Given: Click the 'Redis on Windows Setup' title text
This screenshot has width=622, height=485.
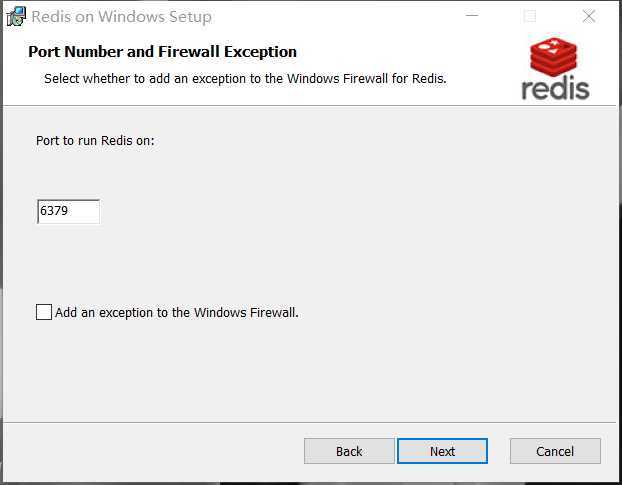Looking at the screenshot, I should click(x=121, y=17).
